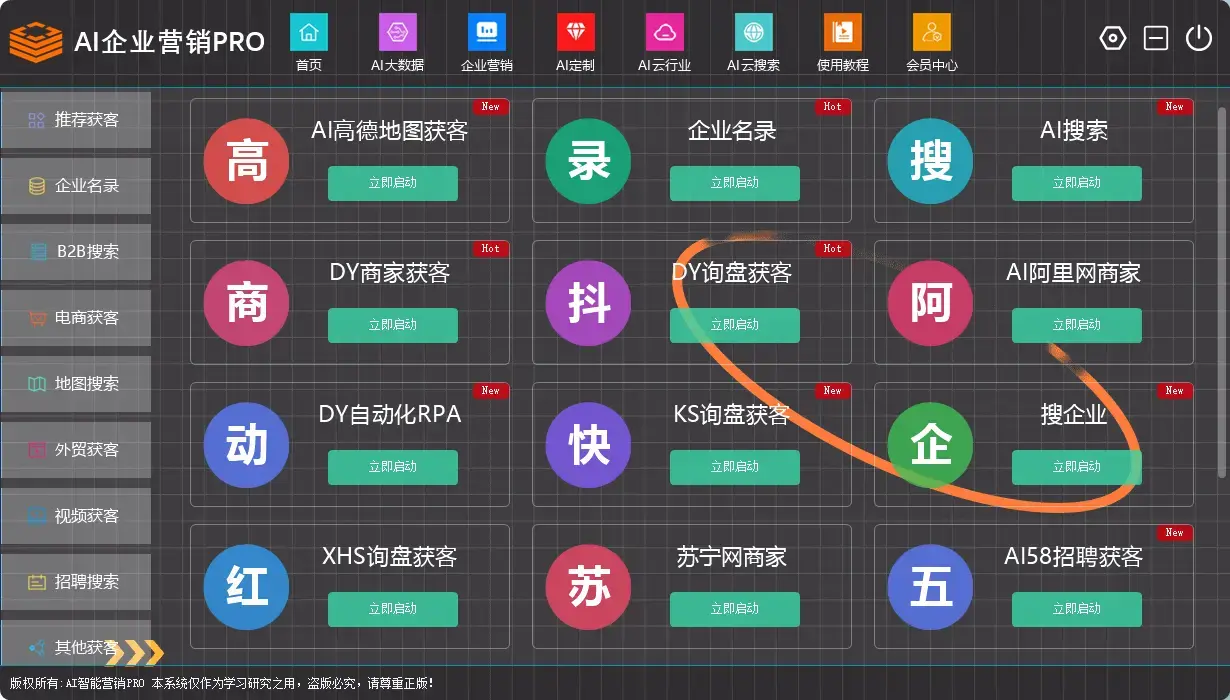The image size is (1230, 700).
Task: Click the XHS询盘获客 title text
Action: tap(390, 557)
